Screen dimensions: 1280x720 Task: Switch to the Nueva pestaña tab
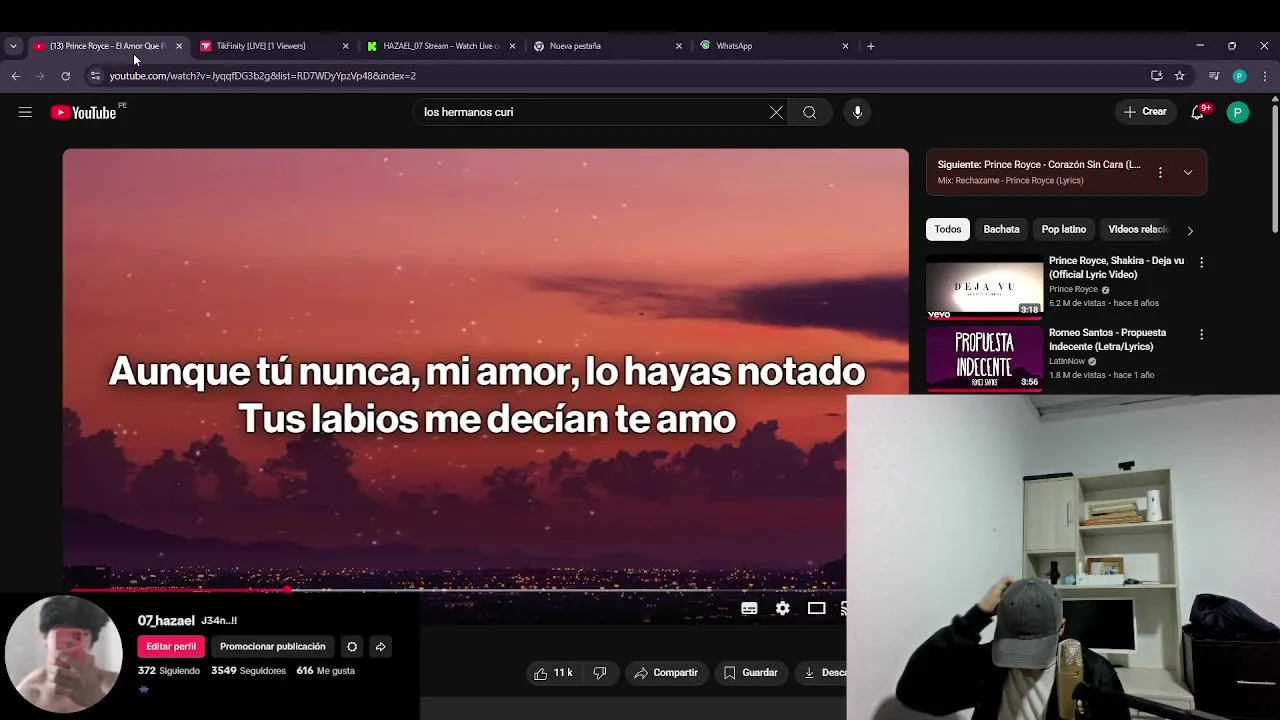pyautogui.click(x=600, y=46)
